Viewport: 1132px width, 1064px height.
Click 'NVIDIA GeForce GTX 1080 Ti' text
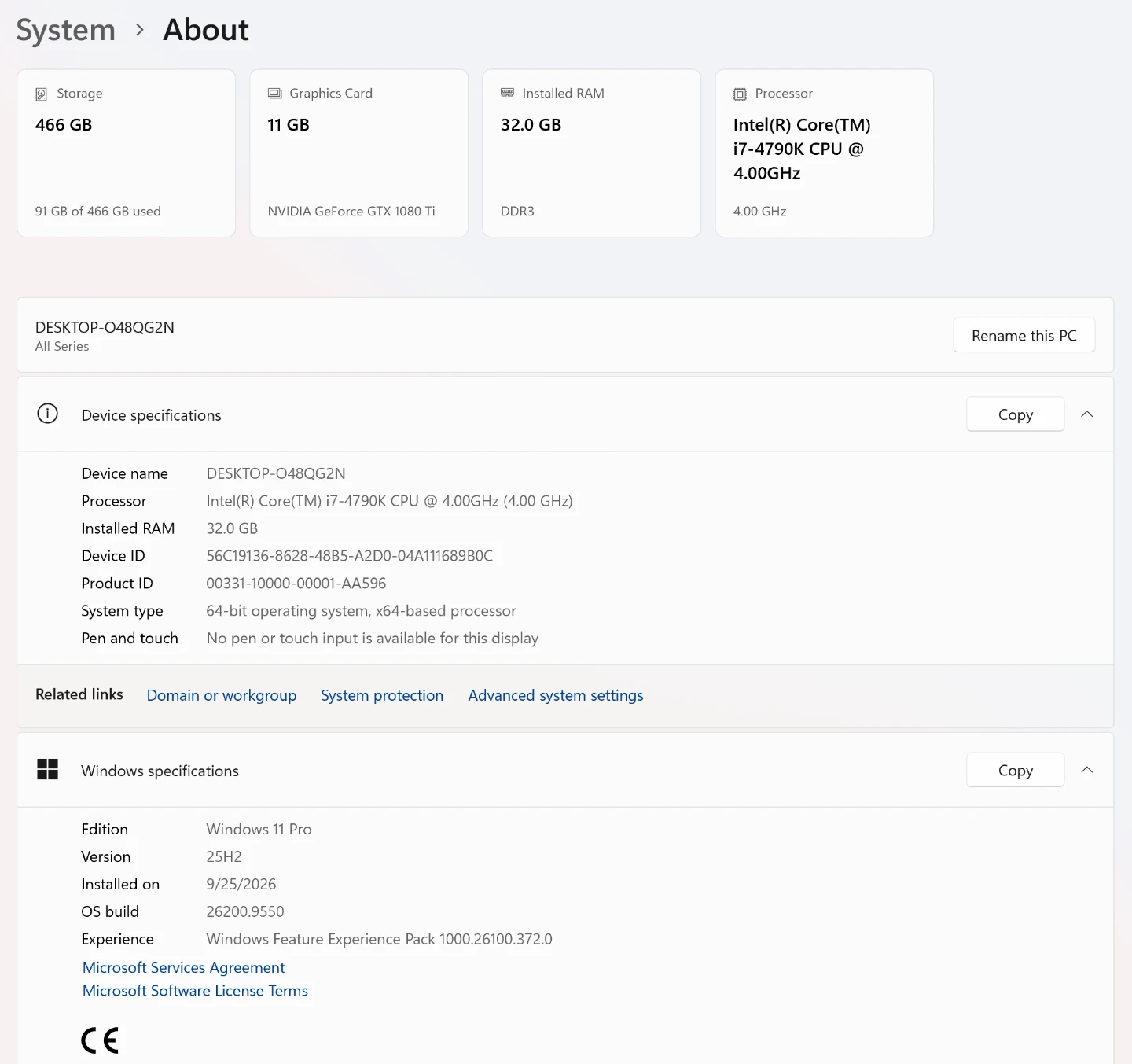pos(351,211)
